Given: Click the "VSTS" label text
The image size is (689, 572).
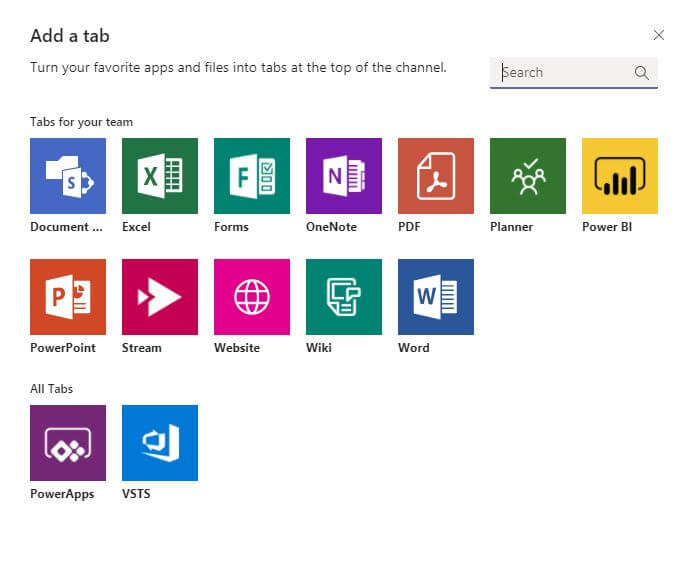Looking at the screenshot, I should pos(136,494).
